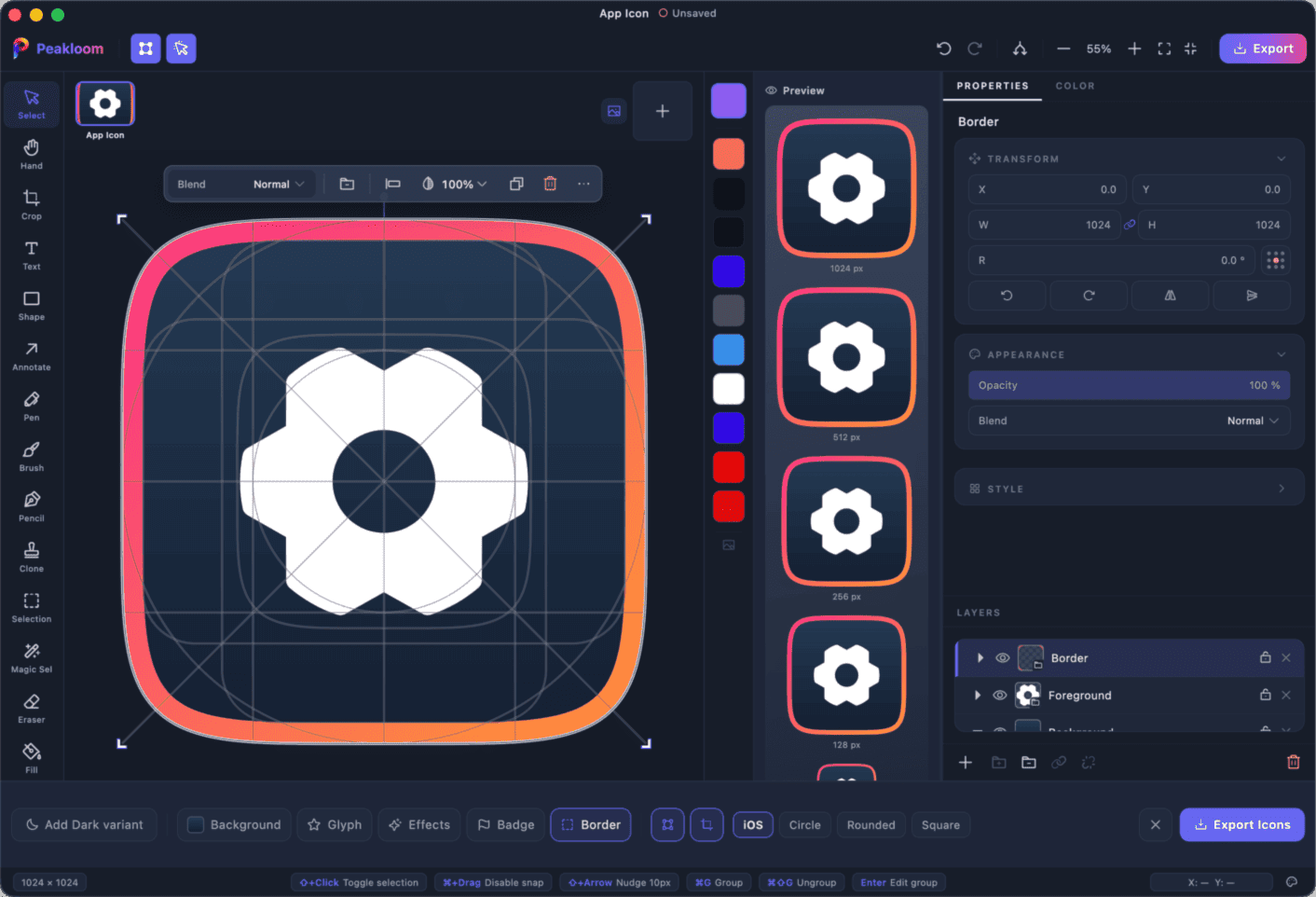This screenshot has width=1316, height=897.
Task: Lock the Border layer
Action: [x=1265, y=657]
